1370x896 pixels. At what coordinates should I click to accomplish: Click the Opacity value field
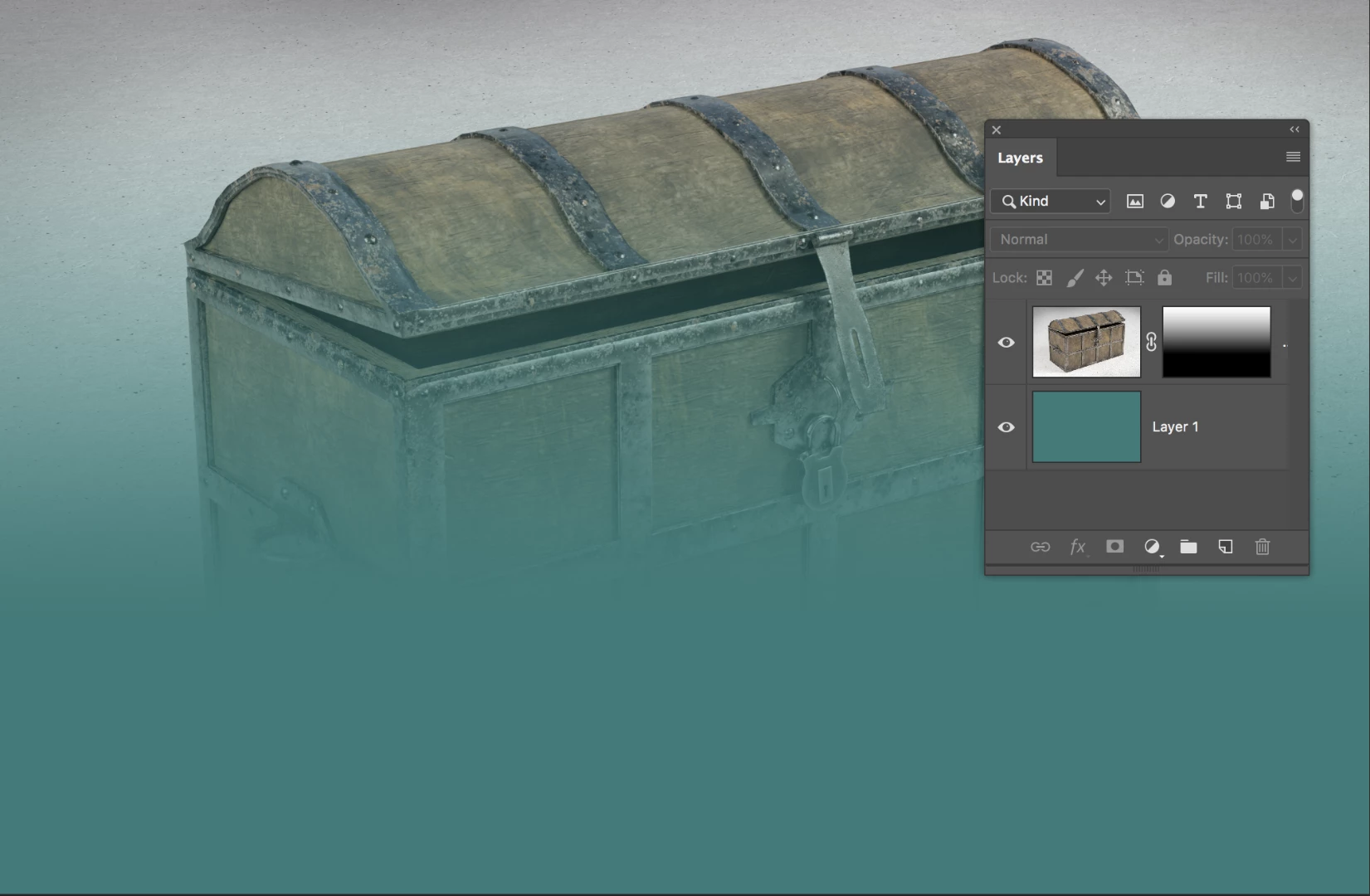tap(1256, 239)
